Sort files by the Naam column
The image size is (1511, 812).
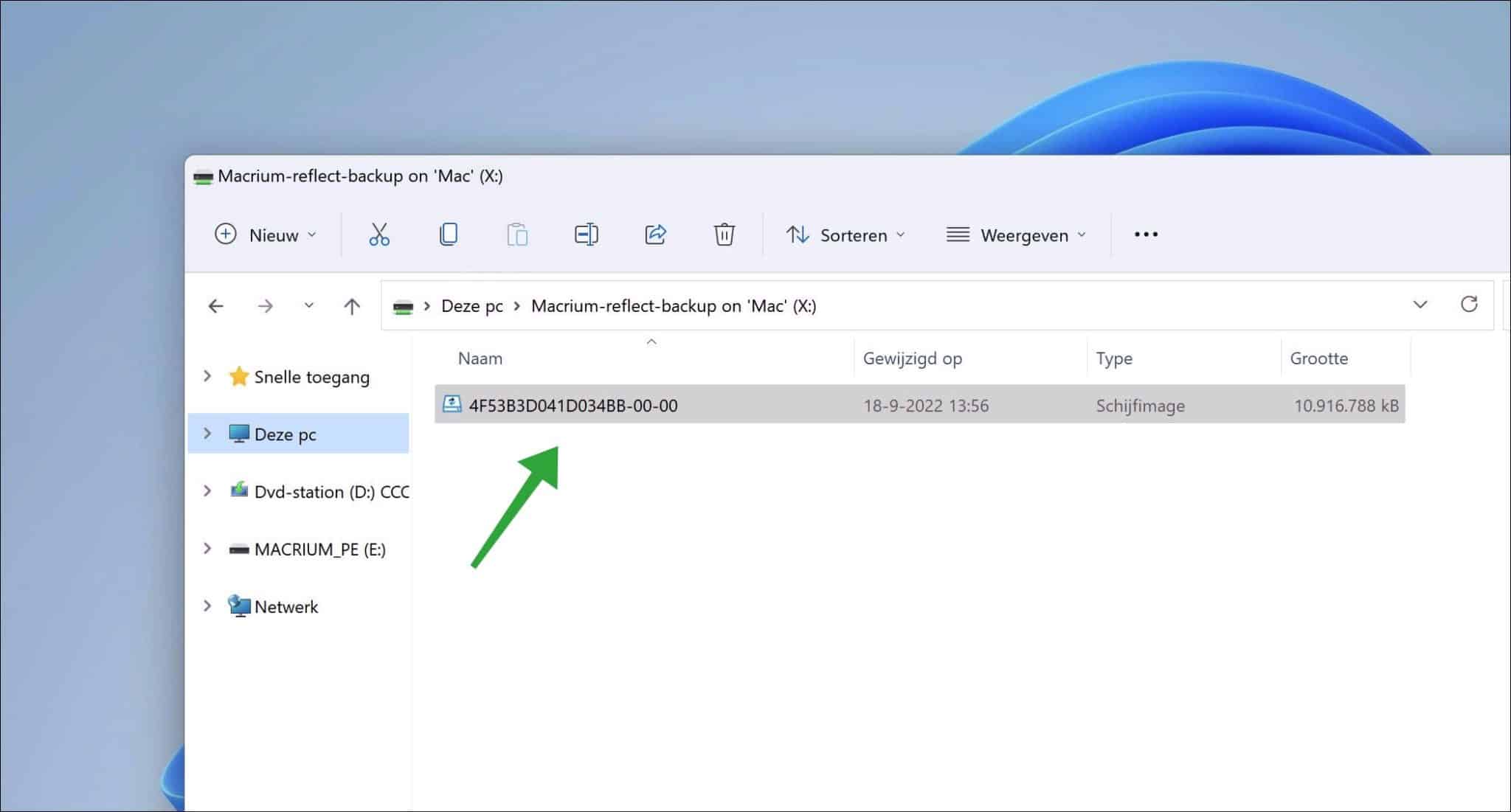tap(480, 358)
